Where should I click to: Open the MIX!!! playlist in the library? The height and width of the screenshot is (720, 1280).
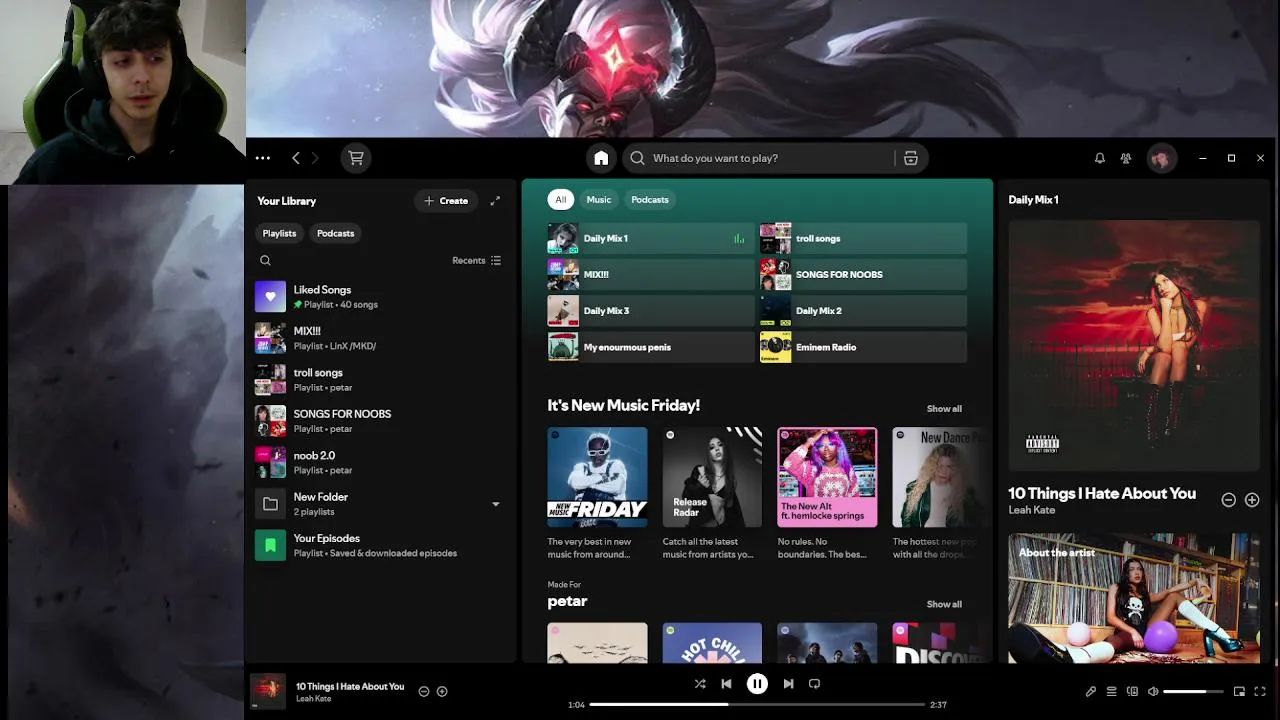pos(380,338)
